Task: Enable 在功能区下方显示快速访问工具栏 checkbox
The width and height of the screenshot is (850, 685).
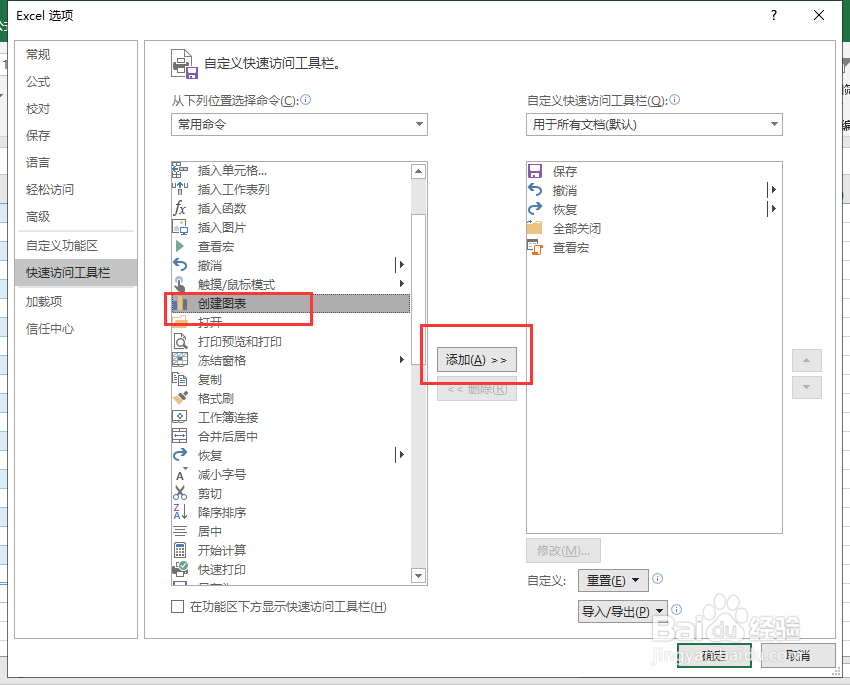Action: tap(177, 606)
